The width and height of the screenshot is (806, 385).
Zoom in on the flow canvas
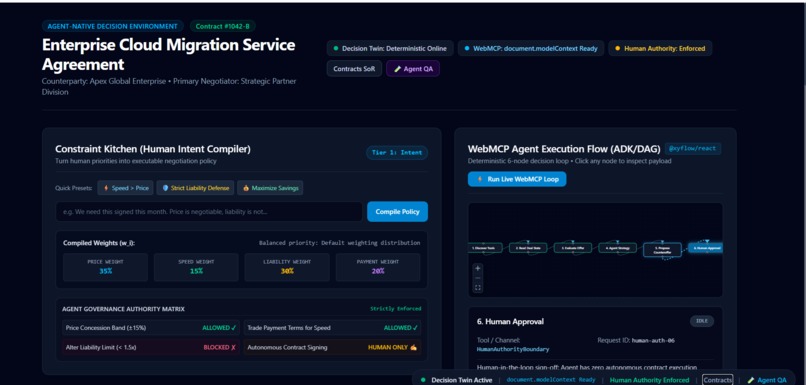pyautogui.click(x=478, y=268)
